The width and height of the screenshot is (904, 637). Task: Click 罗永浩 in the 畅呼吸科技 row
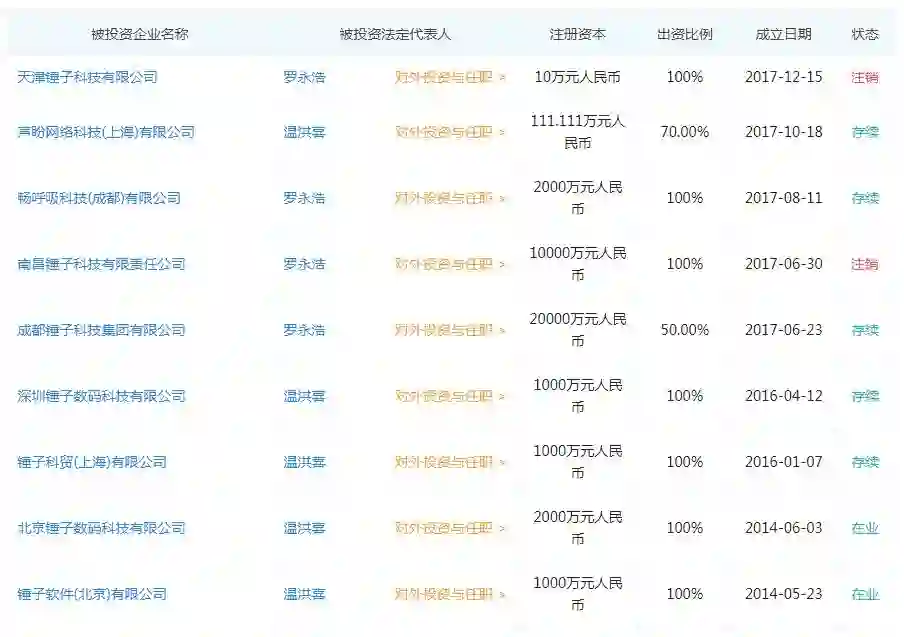(x=304, y=198)
